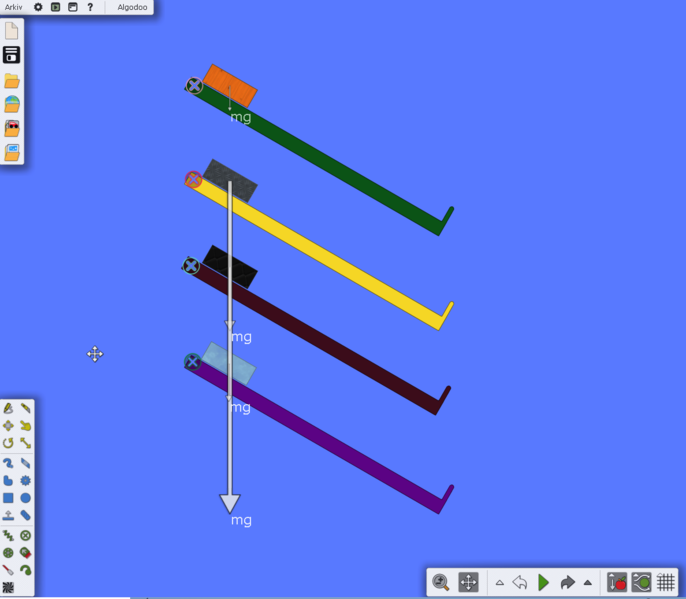Open the options gear menu

38,7
